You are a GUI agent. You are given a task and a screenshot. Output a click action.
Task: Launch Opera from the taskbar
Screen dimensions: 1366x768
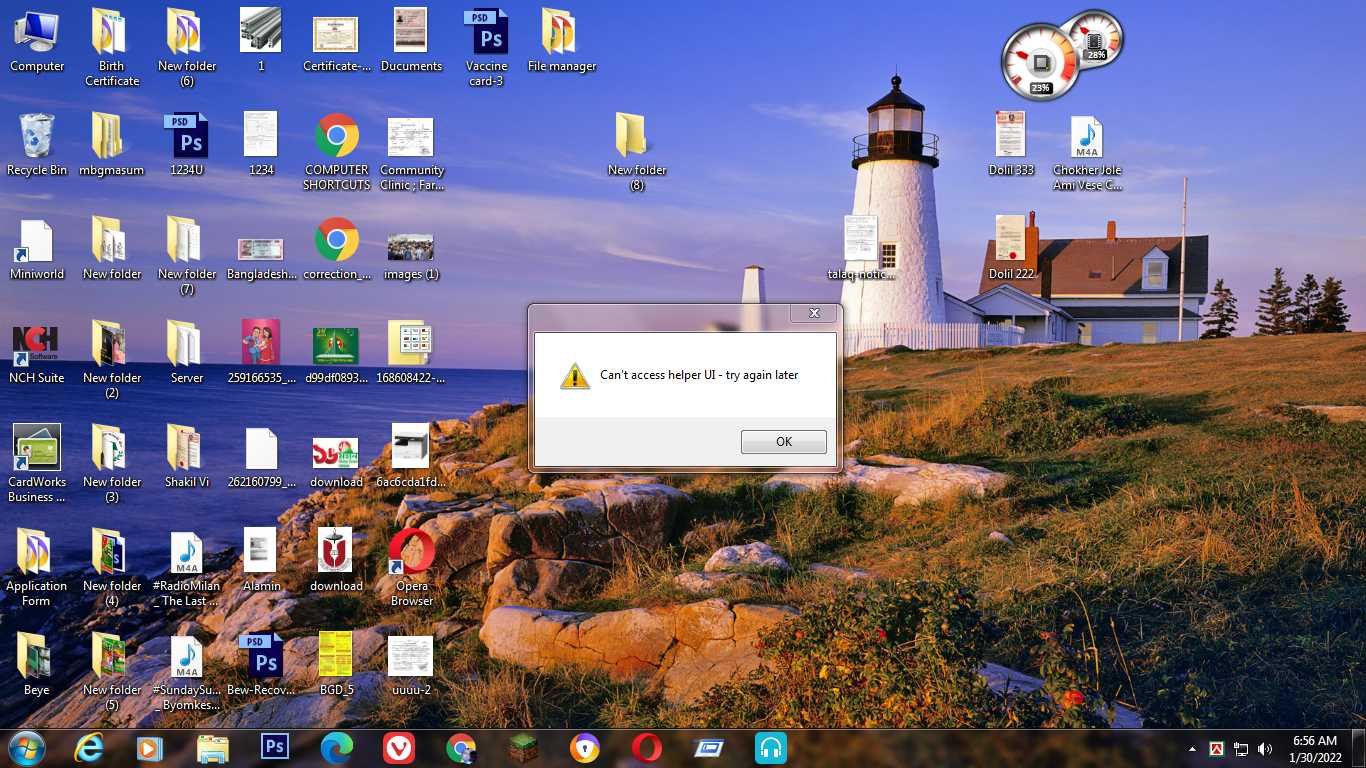pos(646,748)
